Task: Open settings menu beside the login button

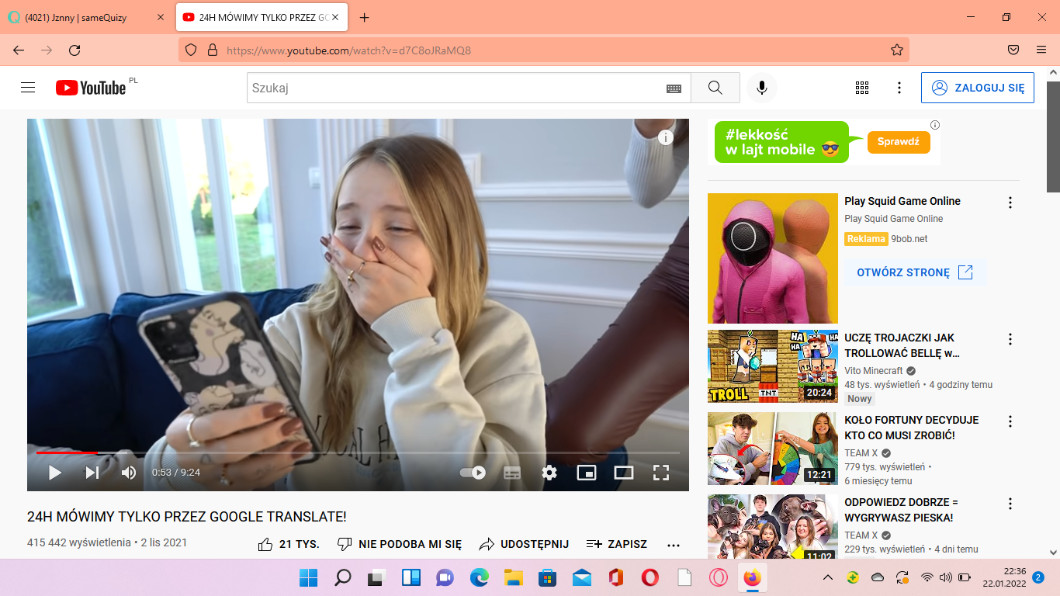Action: pos(899,88)
